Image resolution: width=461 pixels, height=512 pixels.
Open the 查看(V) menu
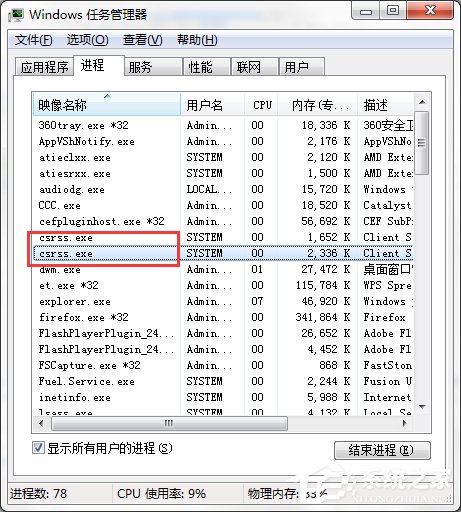pyautogui.click(x=143, y=40)
